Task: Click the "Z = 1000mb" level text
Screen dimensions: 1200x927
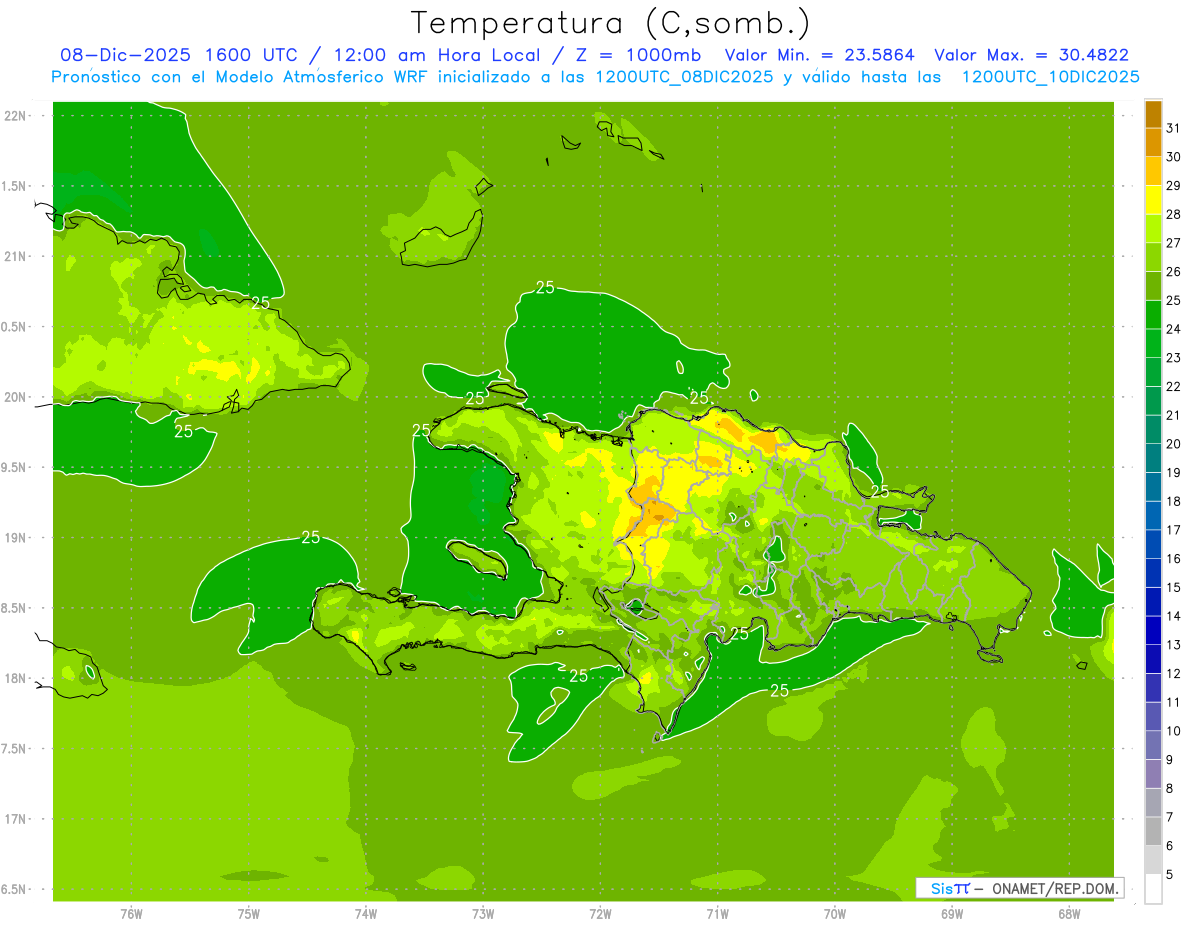Action: tap(634, 55)
